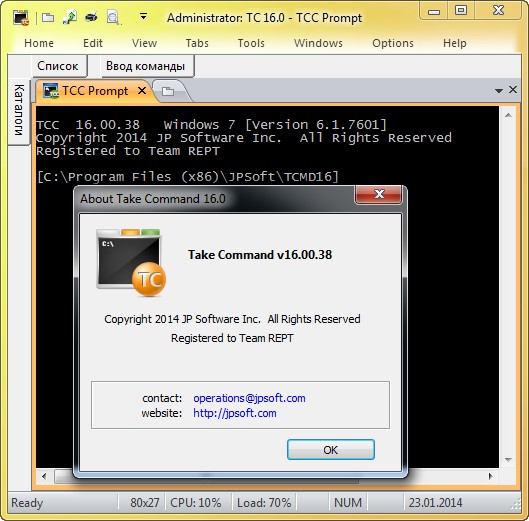Viewport: 529px width, 521px height.
Task: Click the date 23.01.2014 in status bar
Action: (x=435, y=503)
